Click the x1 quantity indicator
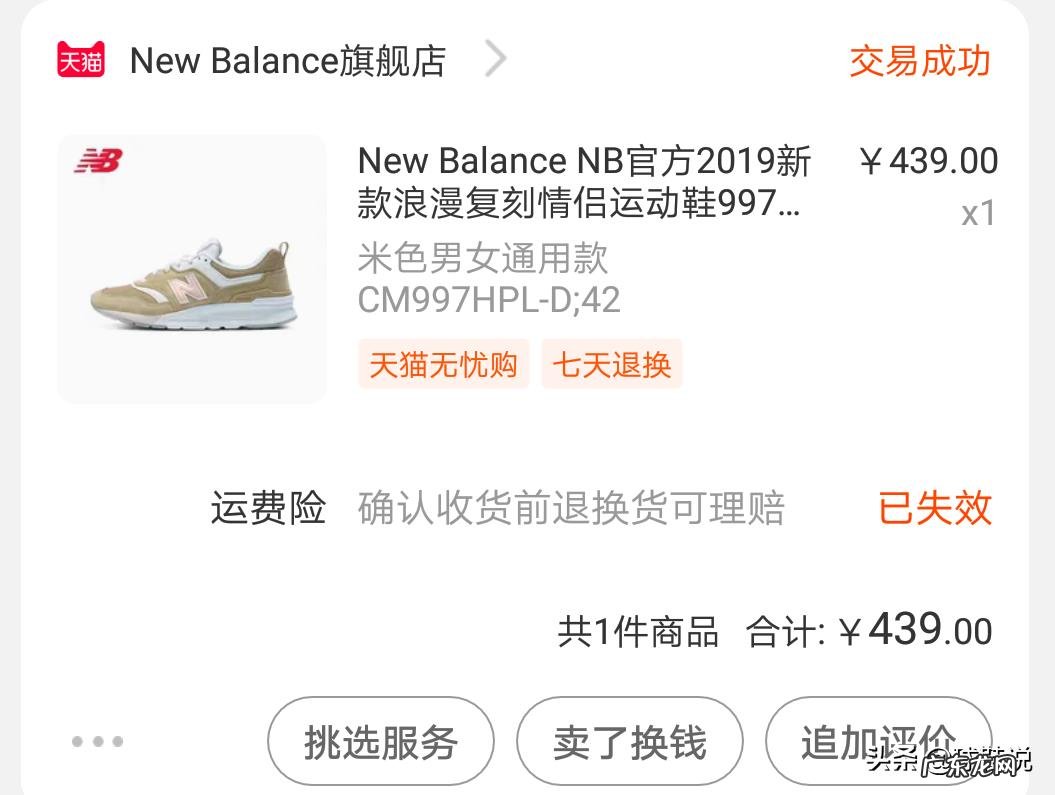The width and height of the screenshot is (1055, 795). click(977, 213)
